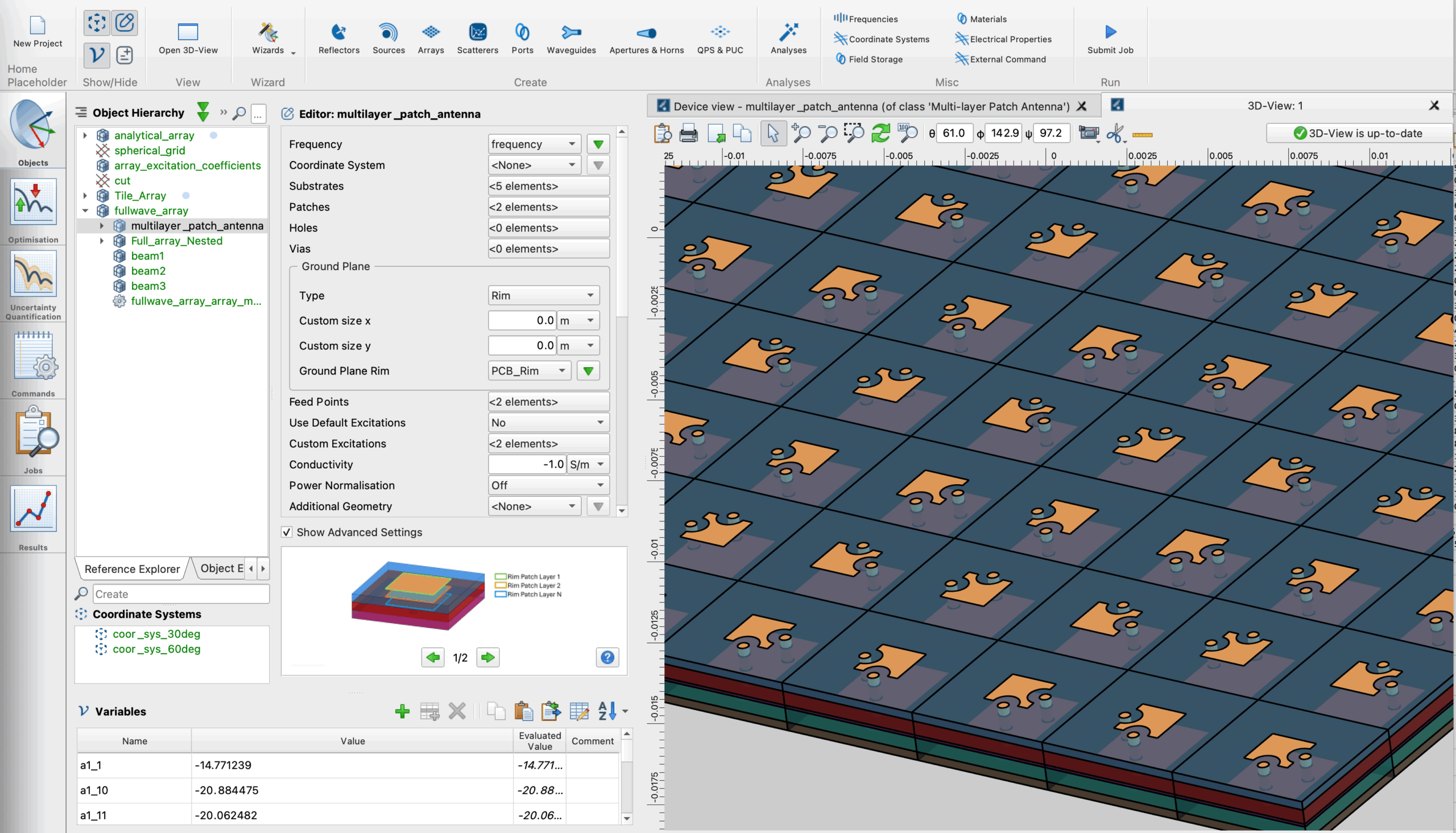Uncheck Show Advanced Settings

click(x=287, y=532)
